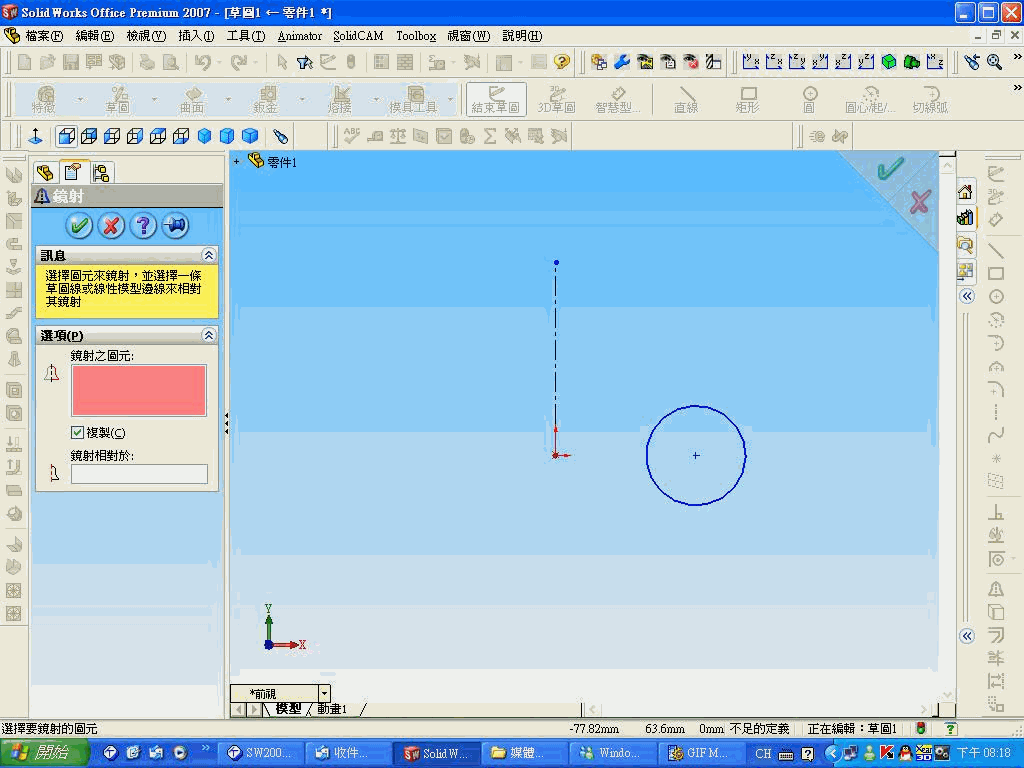Viewport: 1024px width, 768px height.
Task: Open the 草圖 sketch dropdown arrow
Action: point(154,99)
